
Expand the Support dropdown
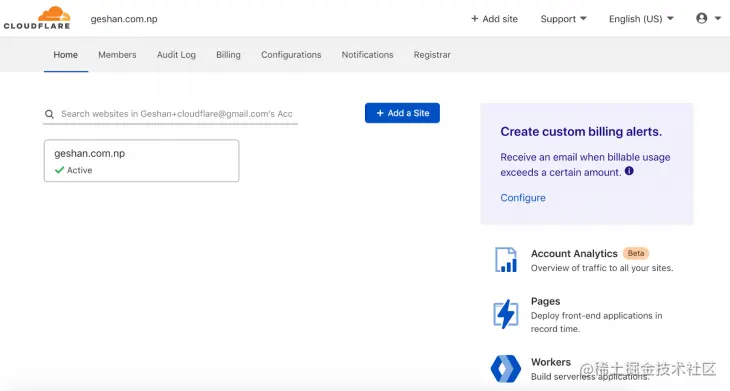point(563,19)
